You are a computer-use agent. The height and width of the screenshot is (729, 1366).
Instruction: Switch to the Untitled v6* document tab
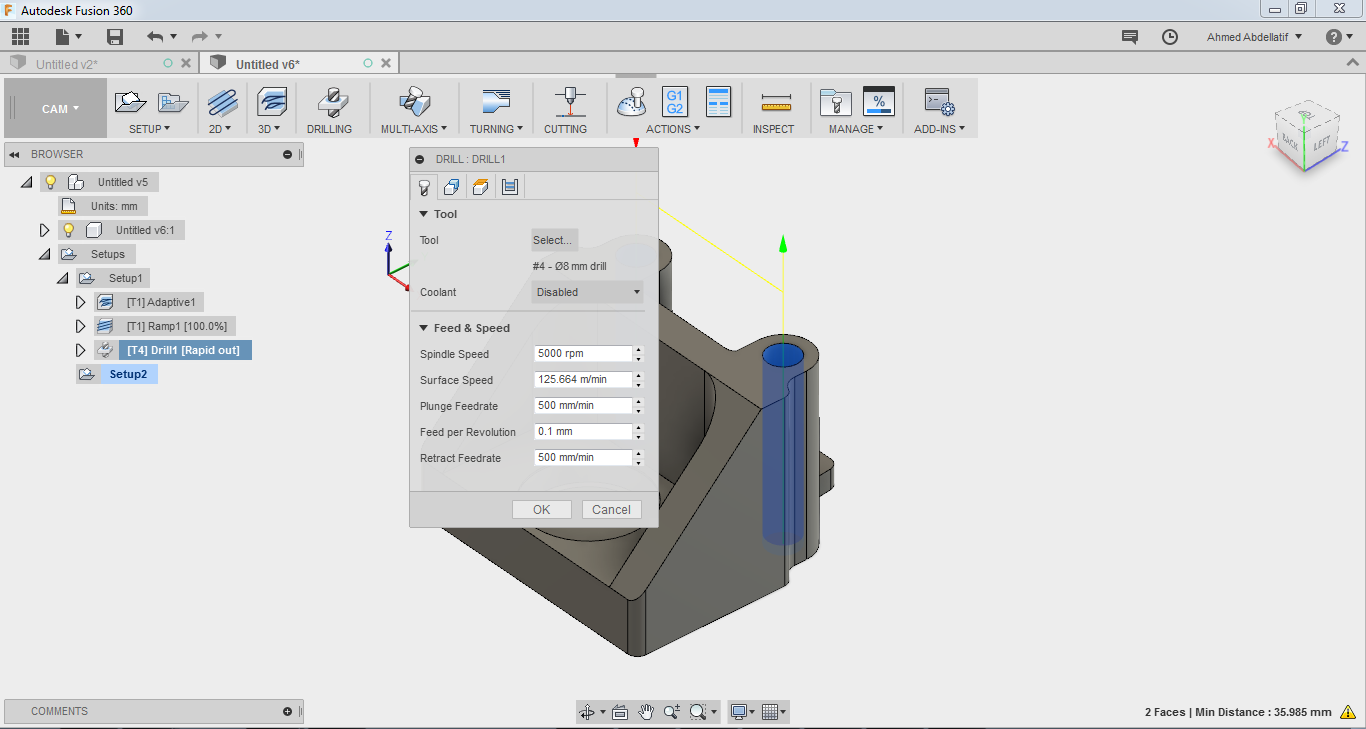point(268,64)
